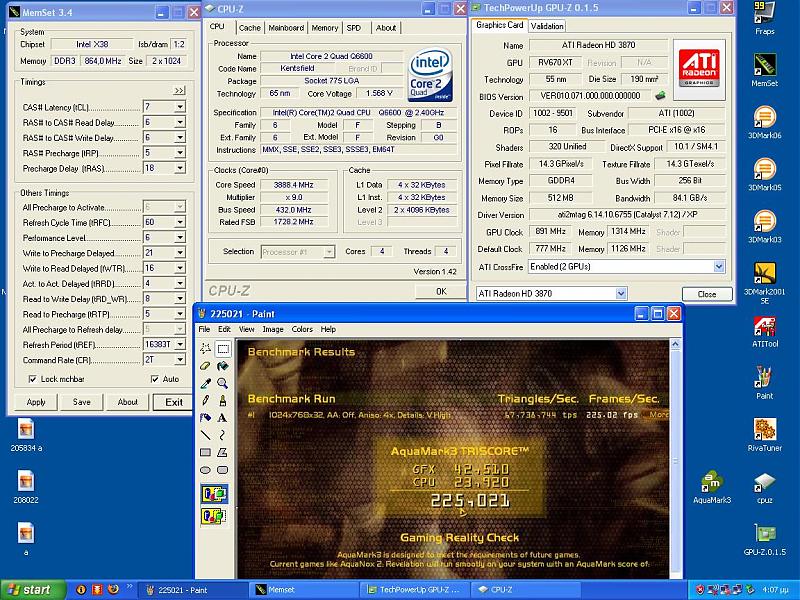This screenshot has height=600, width=800.
Task: Open the Colors menu in Paint
Action: [x=302, y=330]
